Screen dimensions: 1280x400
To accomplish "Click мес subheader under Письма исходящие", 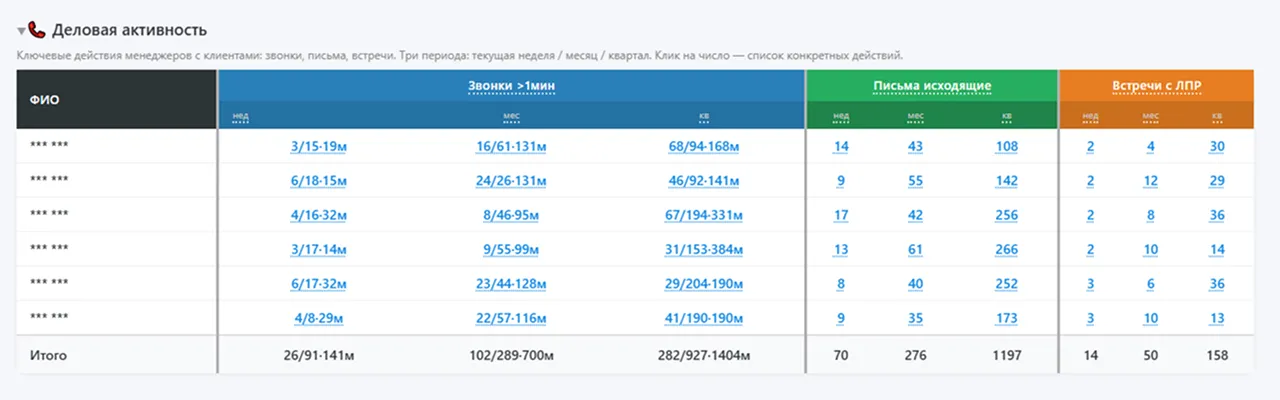I will pyautogui.click(x=915, y=116).
